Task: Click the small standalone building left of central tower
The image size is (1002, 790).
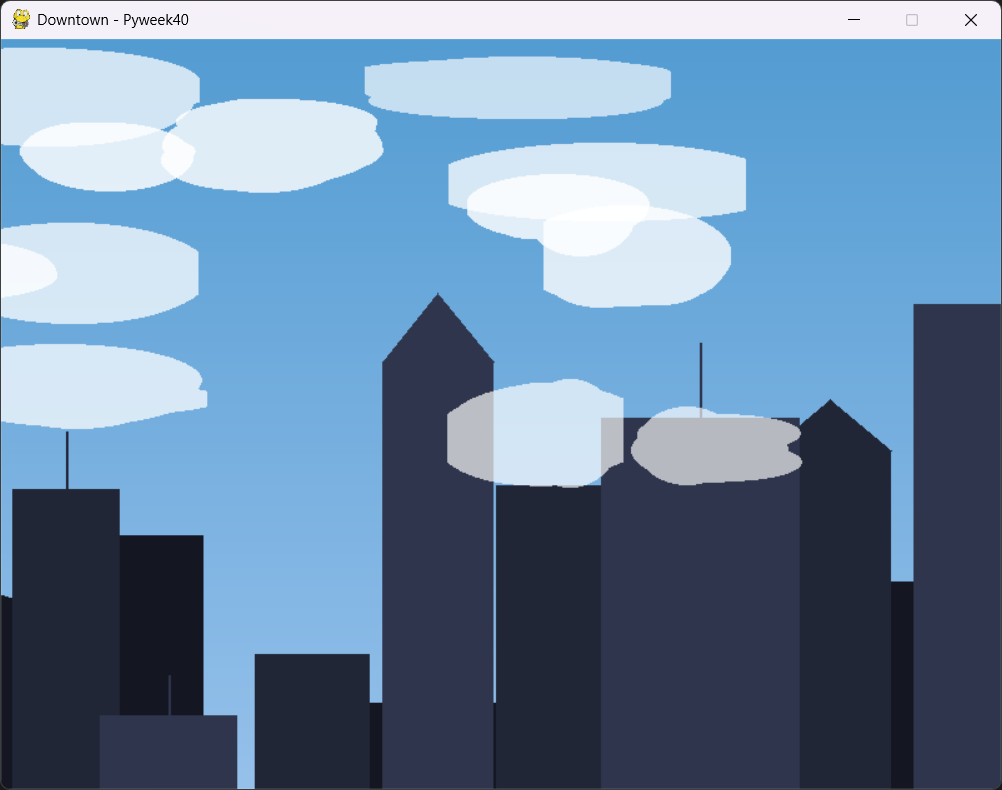Action: 312,720
